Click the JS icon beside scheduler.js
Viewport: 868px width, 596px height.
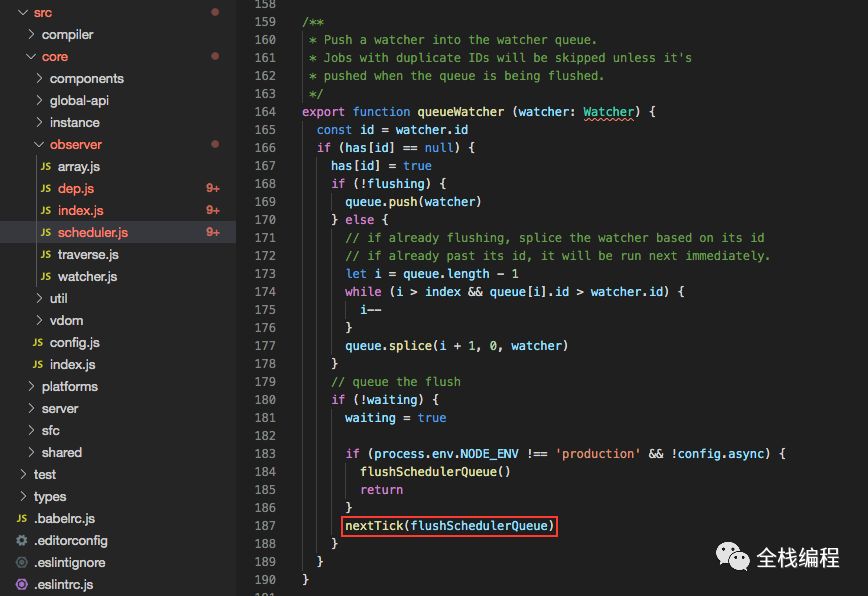pos(46,232)
